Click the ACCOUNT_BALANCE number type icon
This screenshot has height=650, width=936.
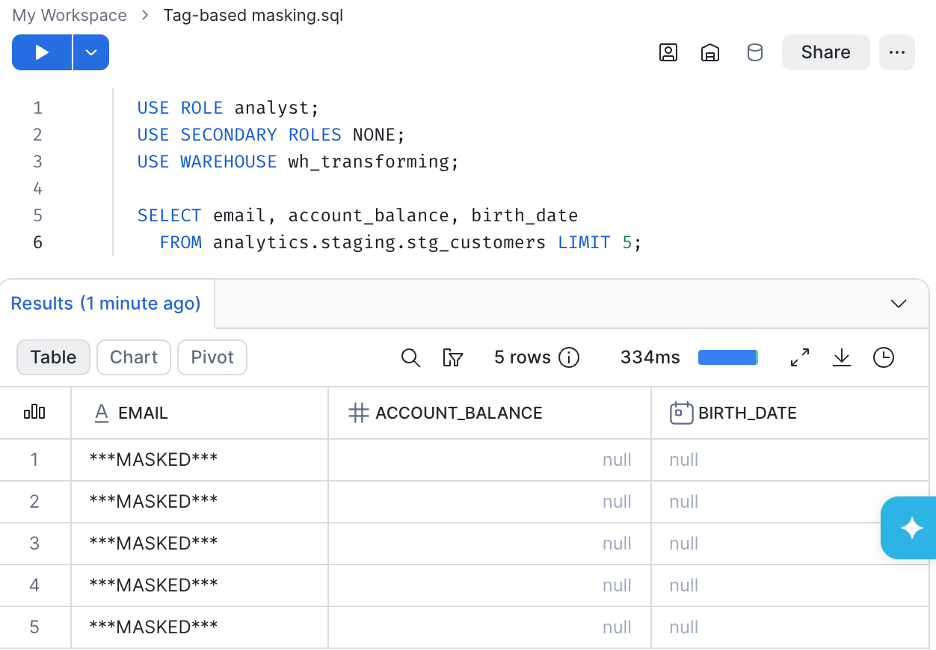[x=358, y=413]
